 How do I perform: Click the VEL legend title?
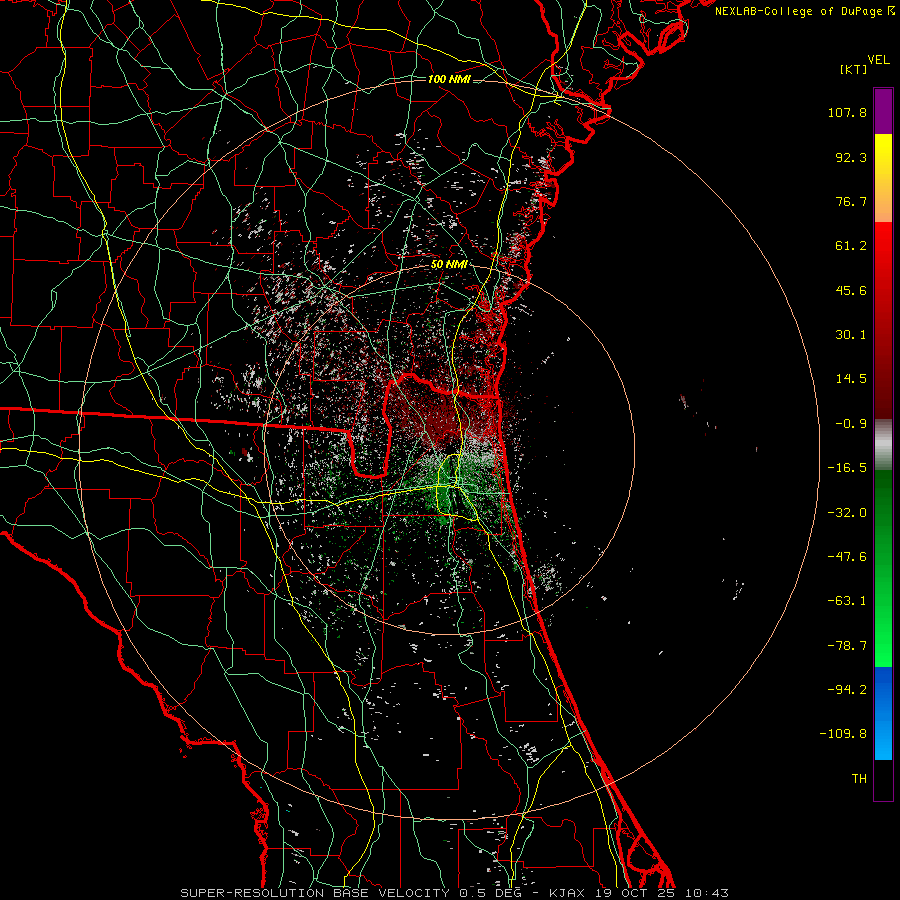coord(878,60)
